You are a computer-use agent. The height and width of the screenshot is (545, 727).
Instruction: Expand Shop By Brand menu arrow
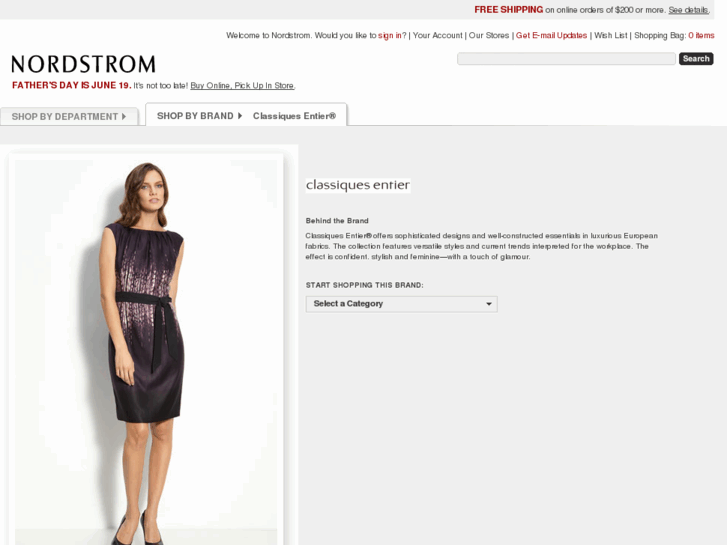coord(240,116)
